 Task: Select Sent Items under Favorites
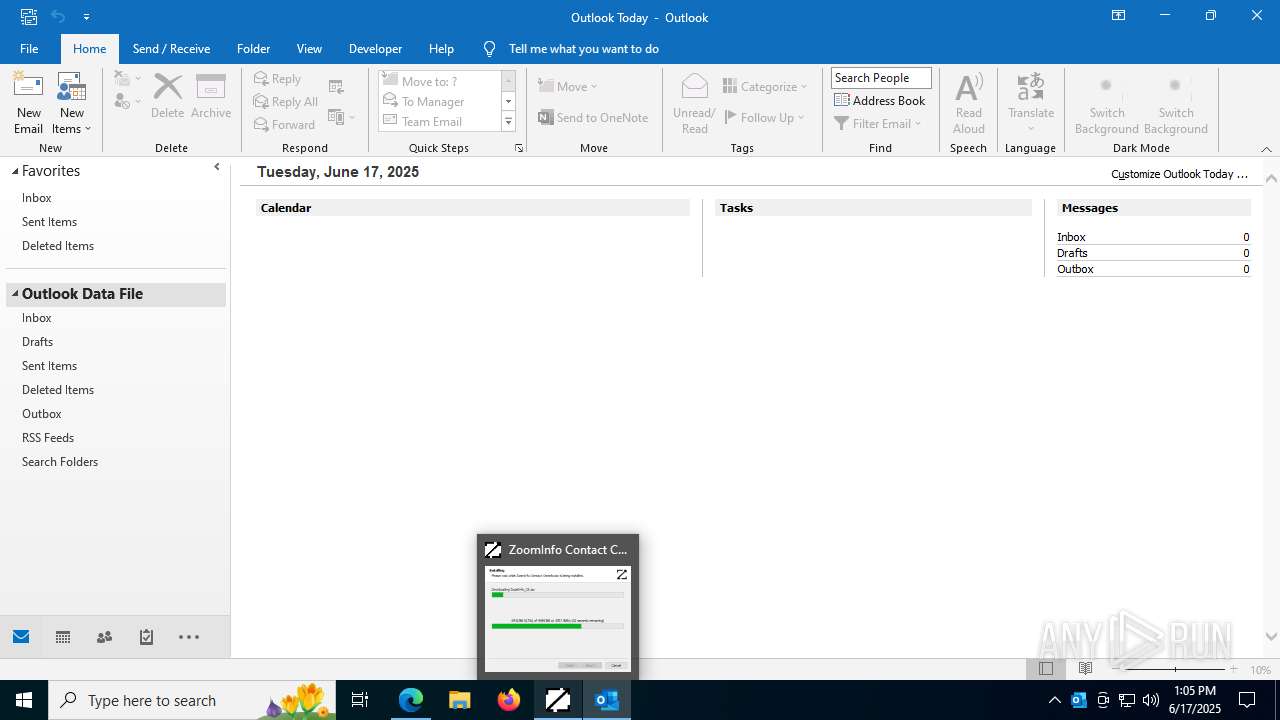coord(49,222)
